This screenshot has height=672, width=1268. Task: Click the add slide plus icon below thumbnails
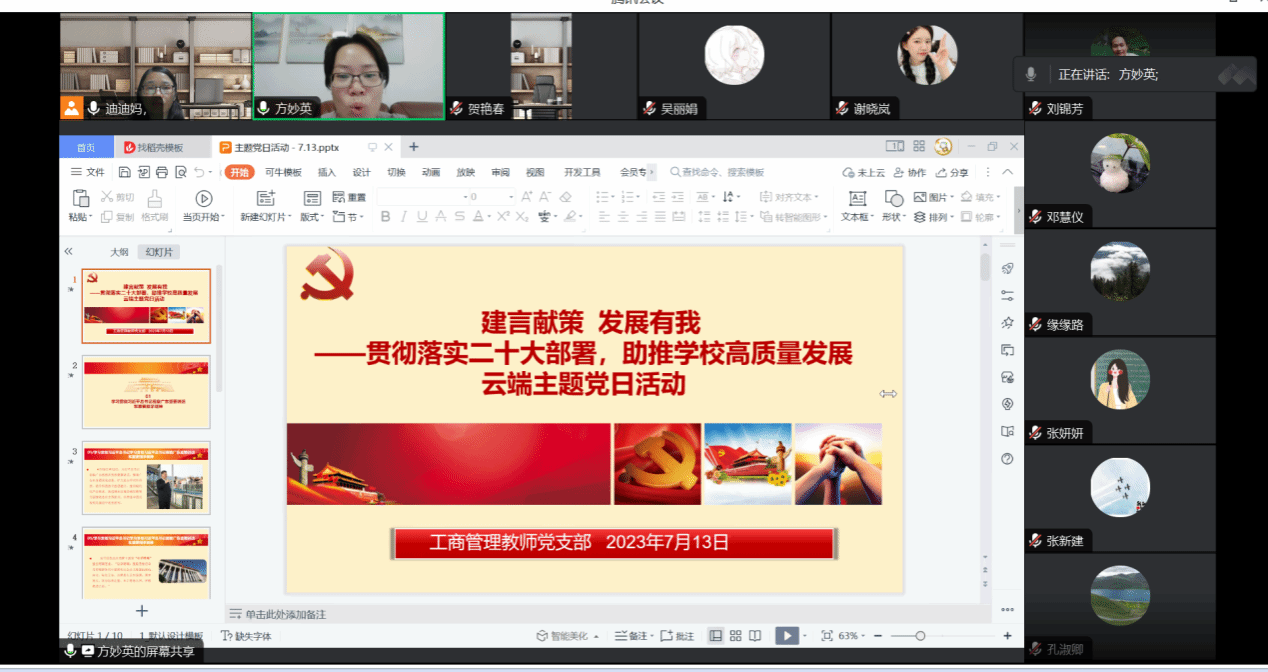click(142, 610)
